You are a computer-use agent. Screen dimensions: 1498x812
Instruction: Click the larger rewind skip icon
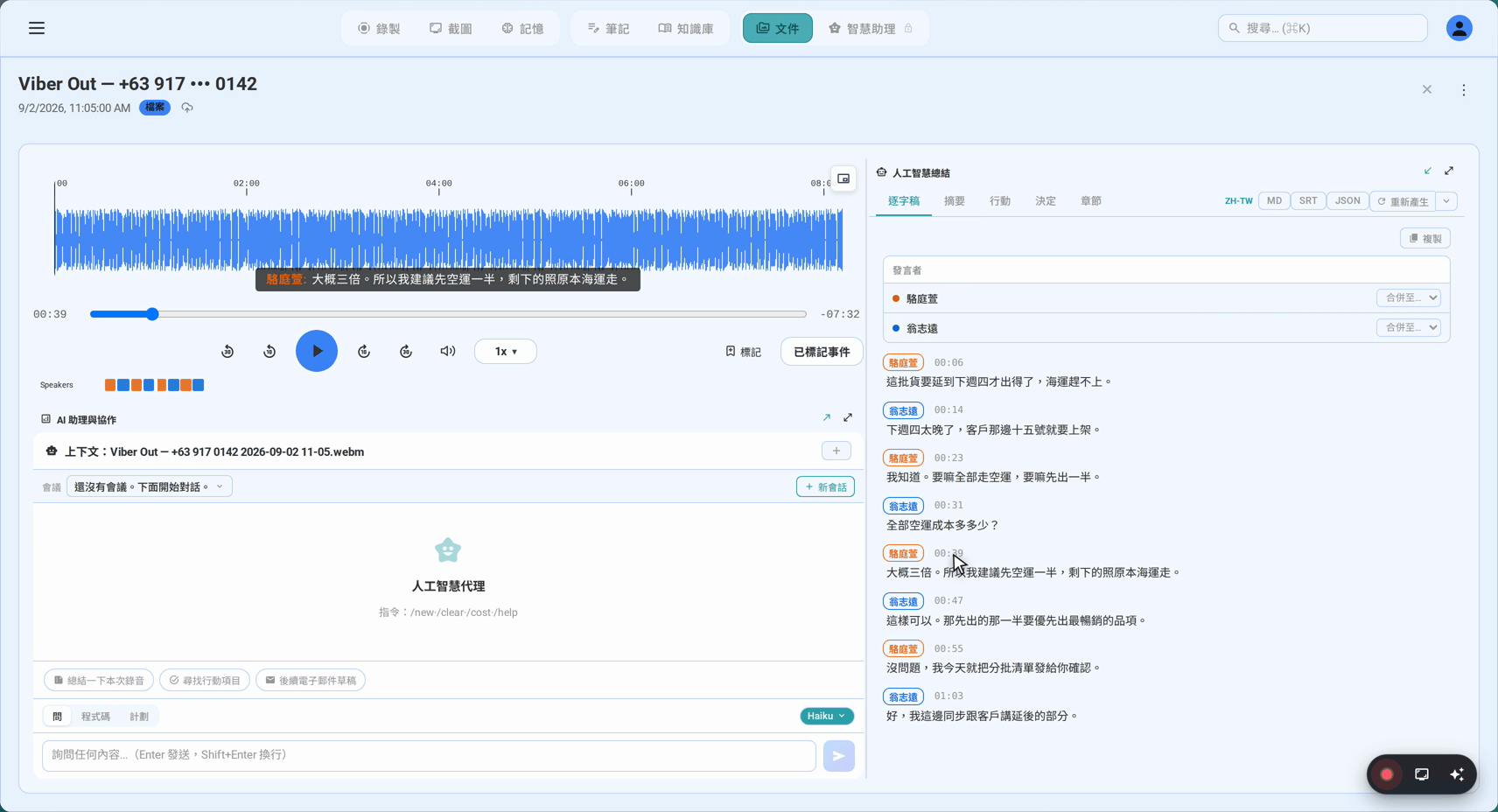227,351
